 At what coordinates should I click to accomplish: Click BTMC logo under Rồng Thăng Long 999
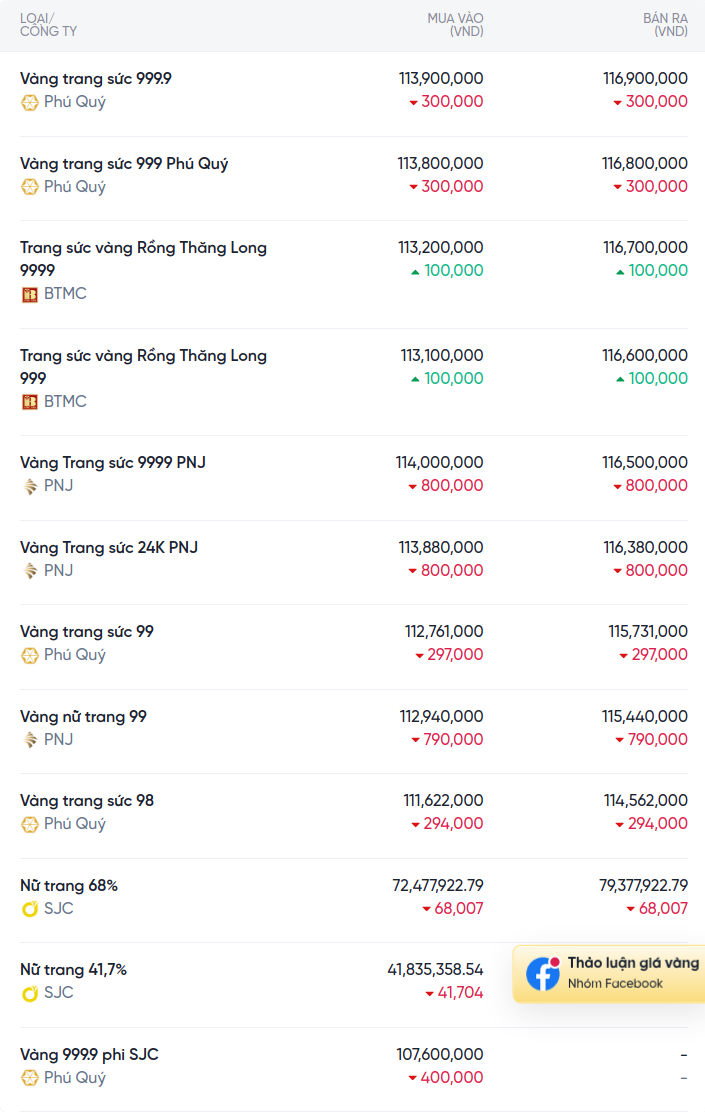(x=29, y=402)
